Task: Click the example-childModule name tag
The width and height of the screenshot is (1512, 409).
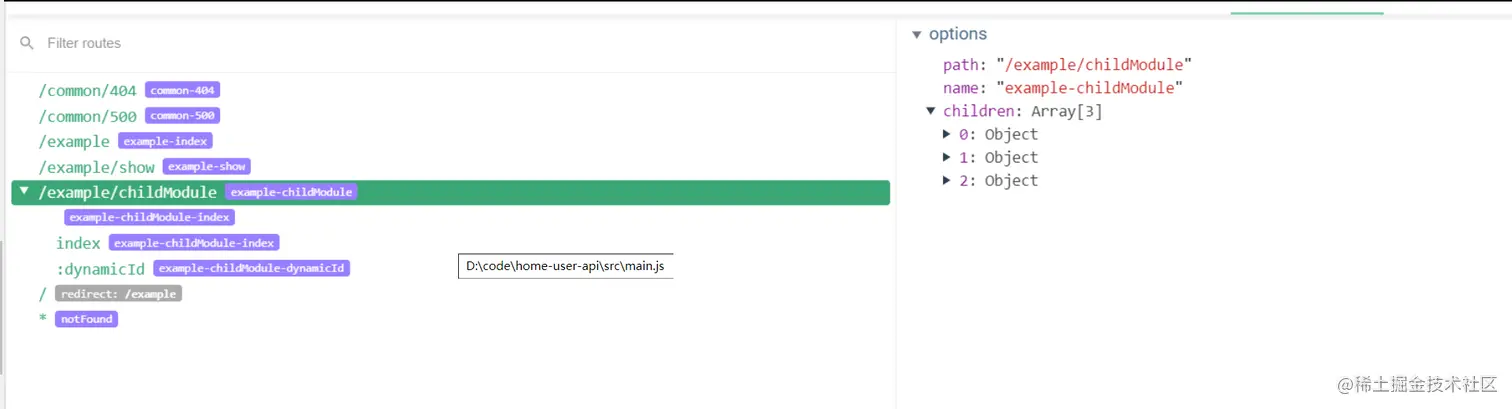Action: coord(292,192)
